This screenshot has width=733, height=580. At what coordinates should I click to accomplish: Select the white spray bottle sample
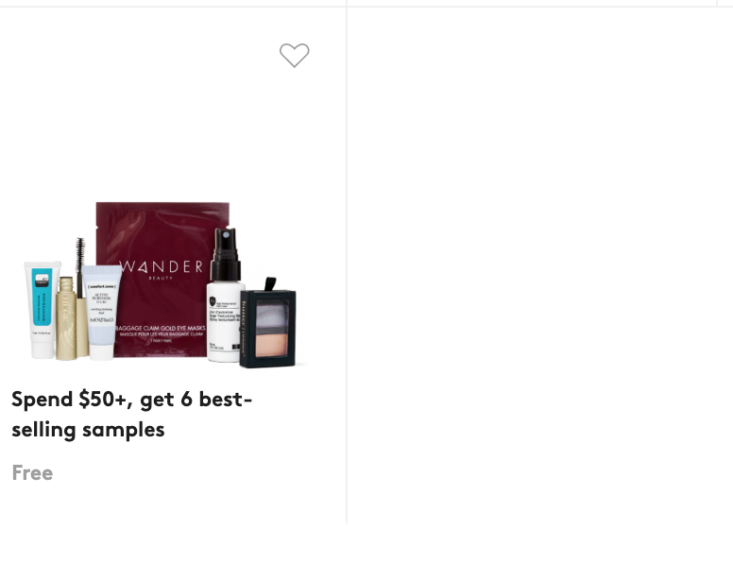[225, 295]
